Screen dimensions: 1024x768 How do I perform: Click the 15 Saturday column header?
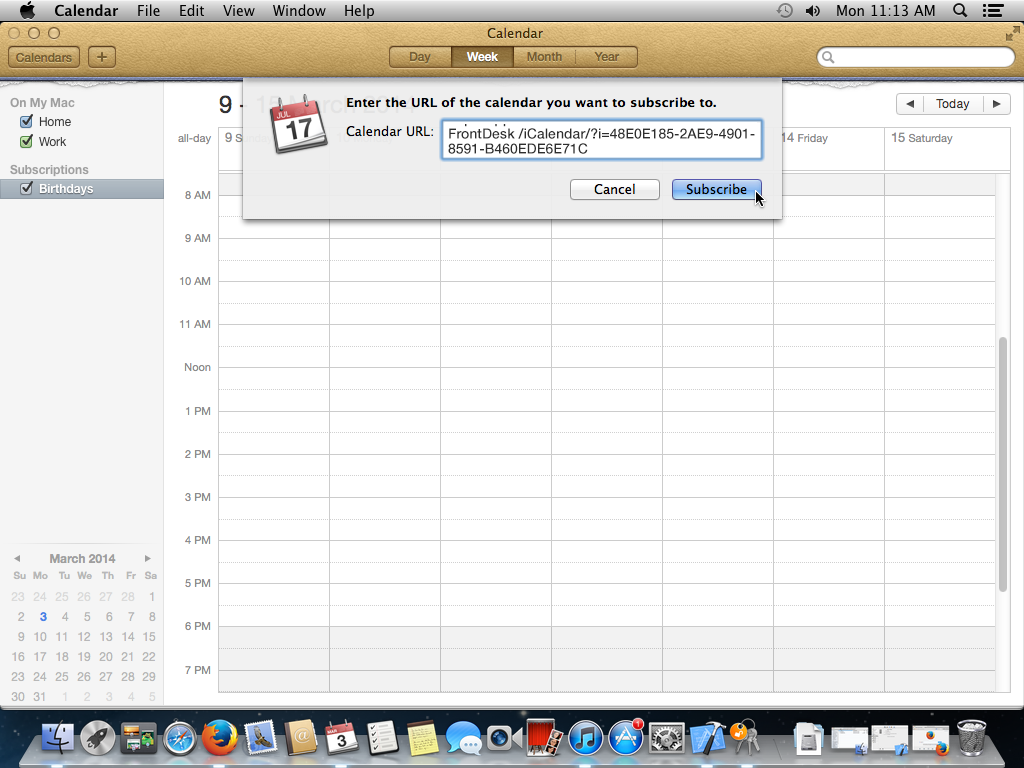921,138
